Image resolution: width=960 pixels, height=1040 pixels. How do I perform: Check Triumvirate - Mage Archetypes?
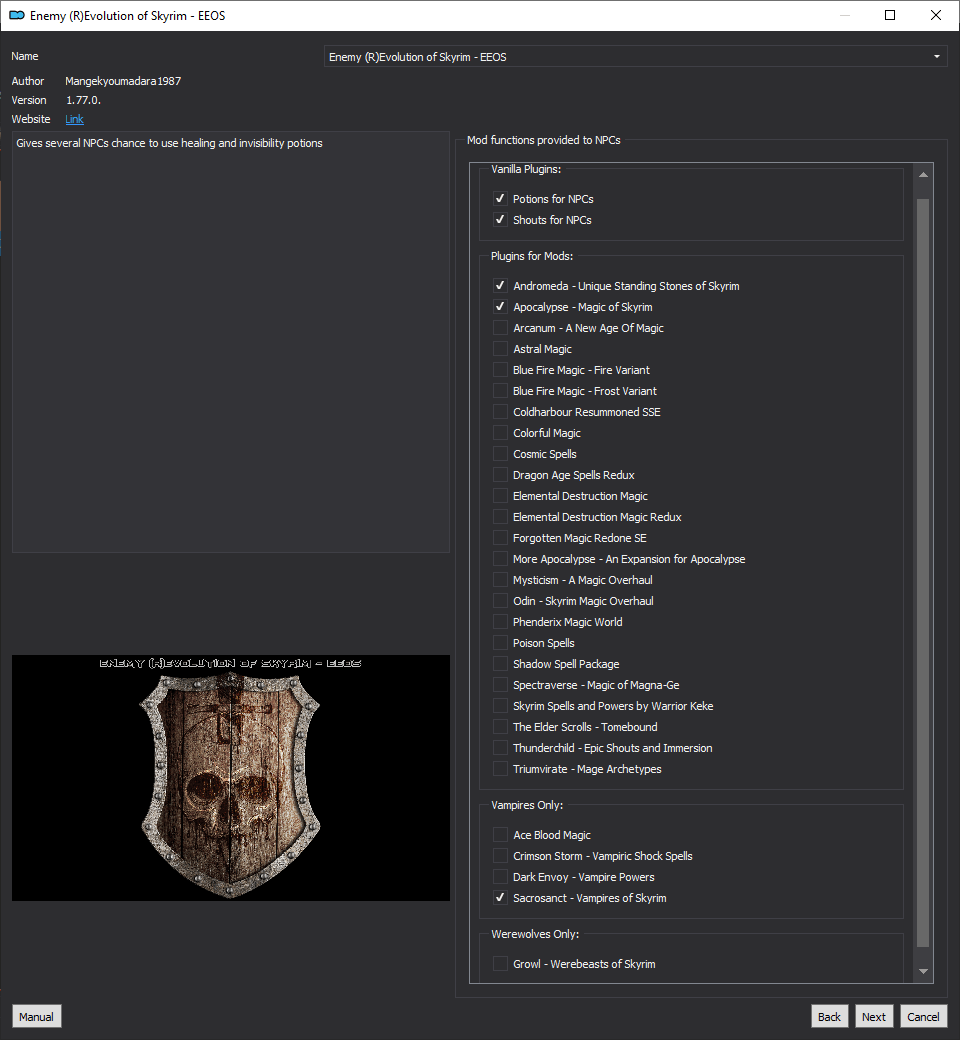500,769
